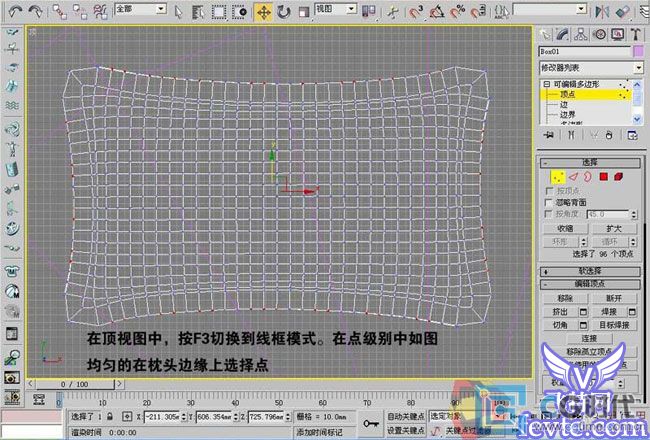Toggle the Angle Snap button
The height and width of the screenshot is (440, 650).
(x=437, y=12)
